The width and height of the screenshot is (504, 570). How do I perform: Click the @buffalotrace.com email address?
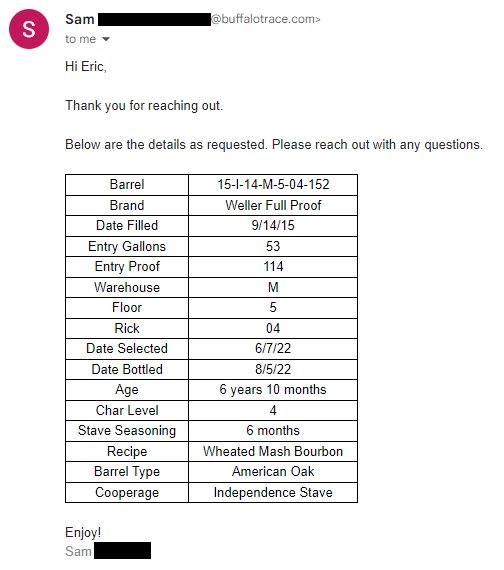[x=265, y=19]
